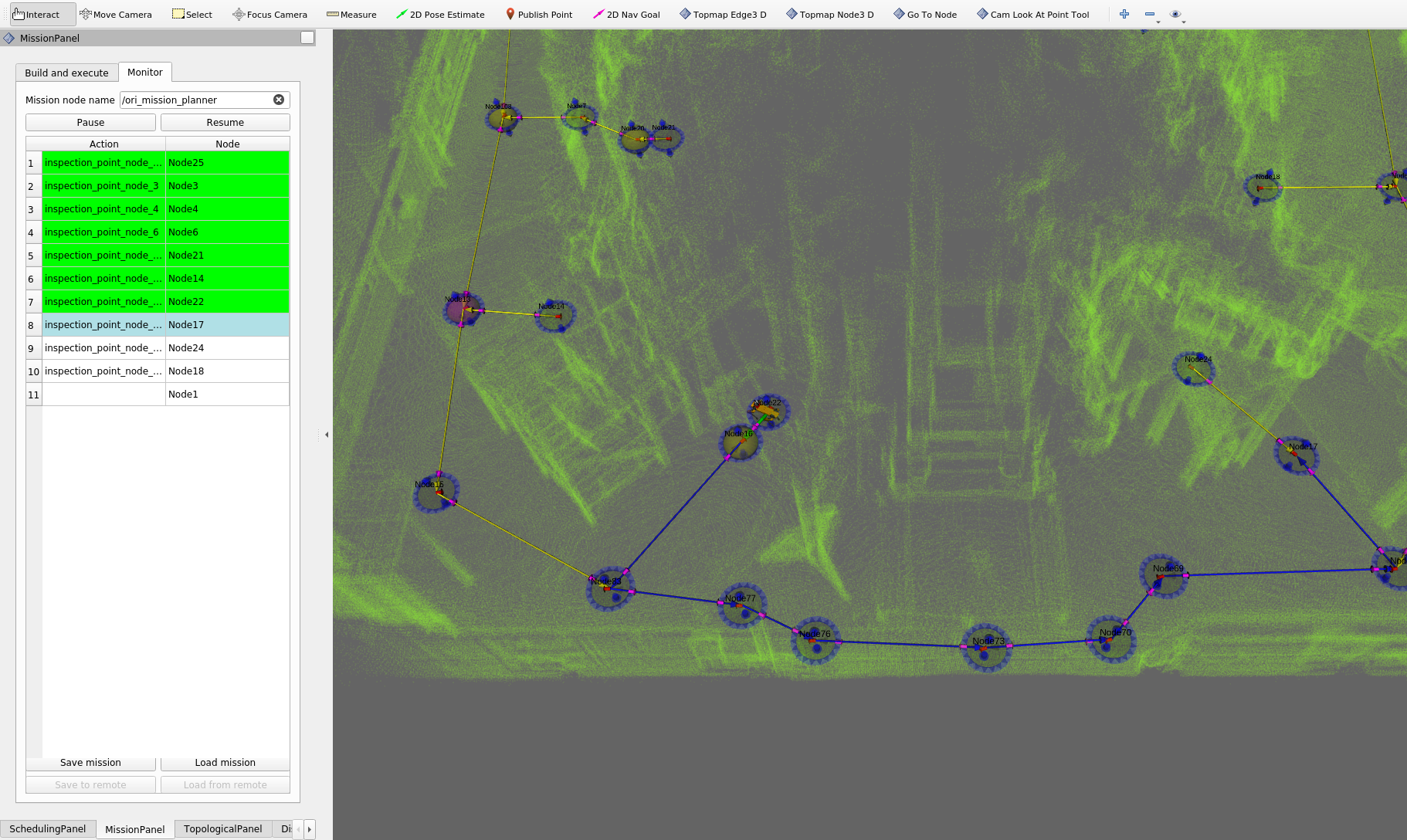
Task: Collapse the left panel with the splitter arrow
Action: pos(327,435)
